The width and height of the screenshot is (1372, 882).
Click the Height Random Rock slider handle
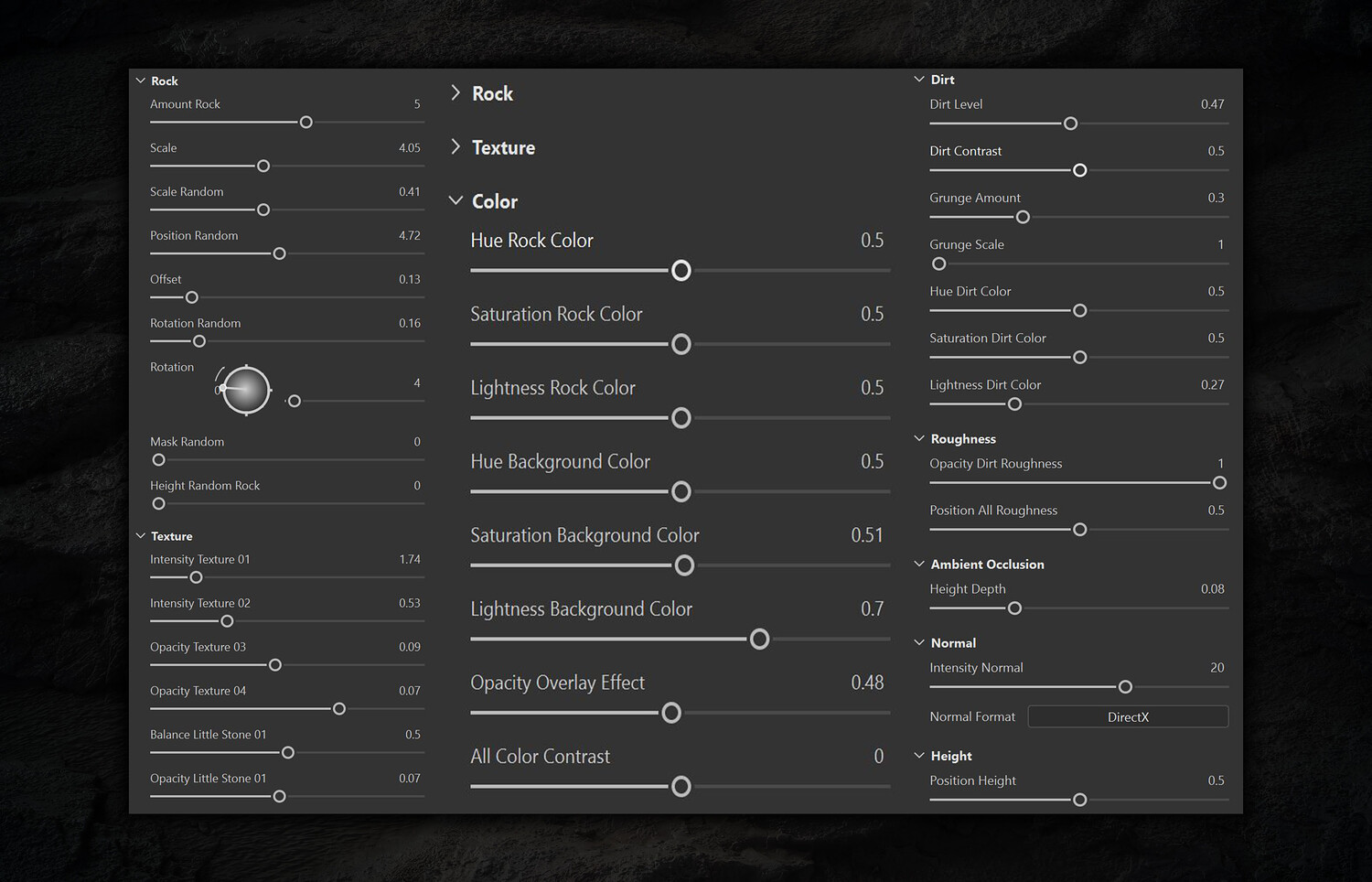click(x=159, y=503)
